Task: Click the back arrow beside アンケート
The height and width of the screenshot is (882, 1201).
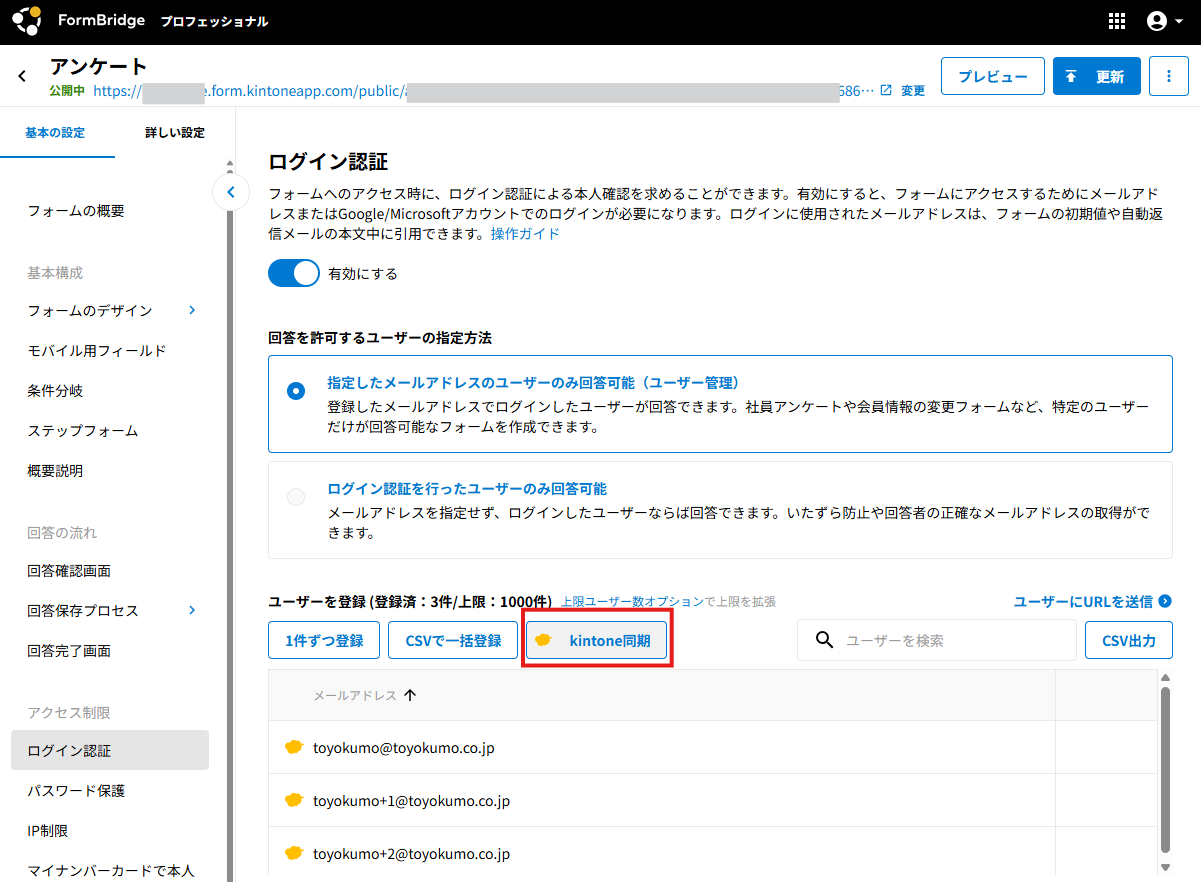Action: point(22,76)
